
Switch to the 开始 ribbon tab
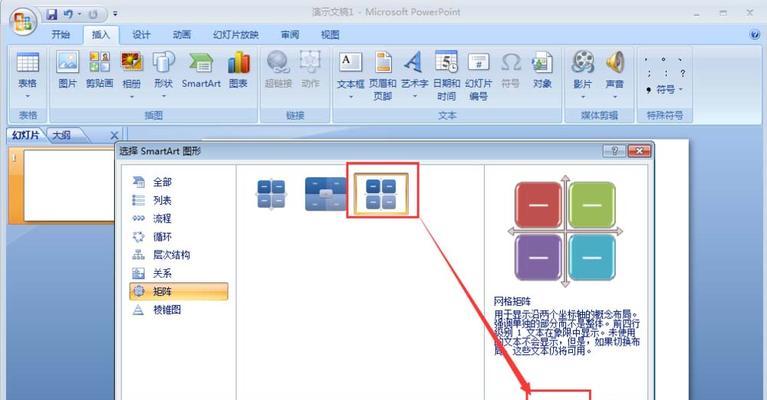tap(61, 35)
